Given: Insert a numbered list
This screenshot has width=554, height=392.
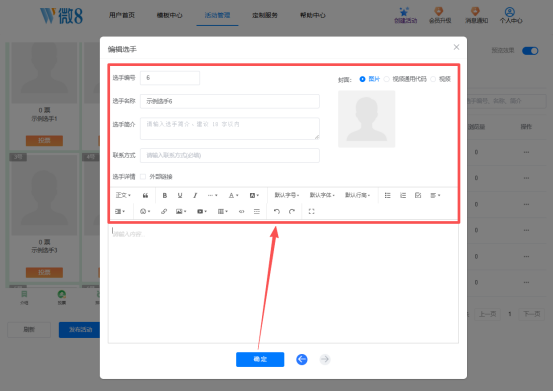Looking at the screenshot, I should coord(403,195).
